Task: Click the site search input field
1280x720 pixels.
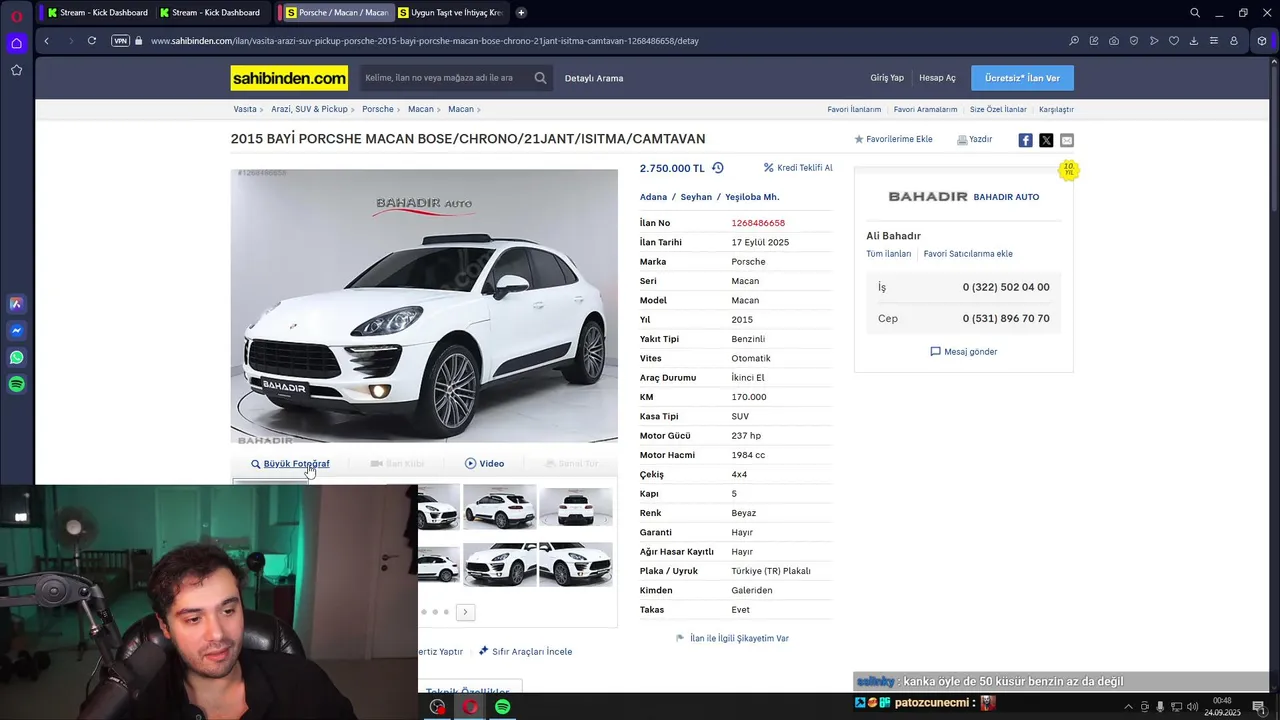Action: click(445, 78)
